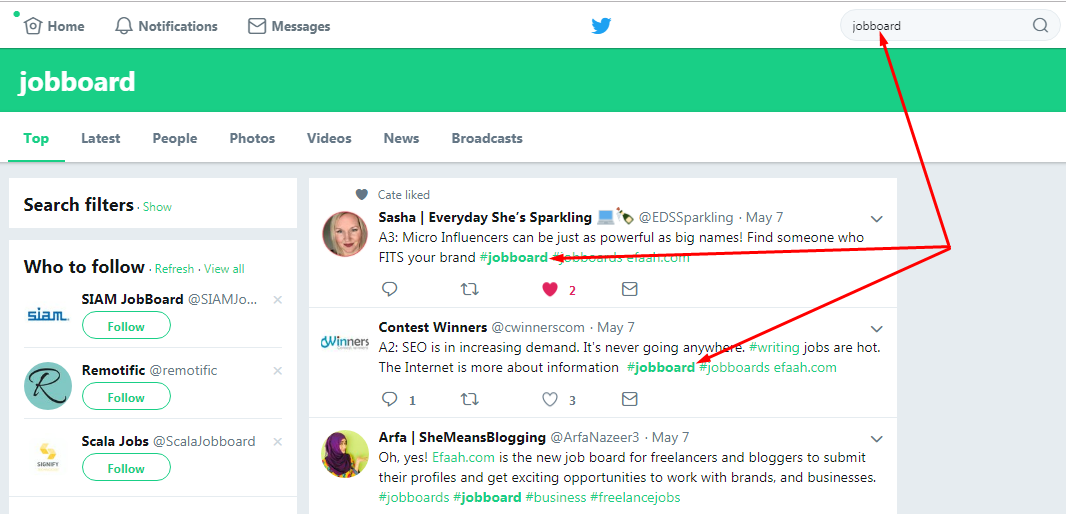The height and width of the screenshot is (514, 1066).
Task: Expand options on Sasha's tweet
Action: (877, 219)
